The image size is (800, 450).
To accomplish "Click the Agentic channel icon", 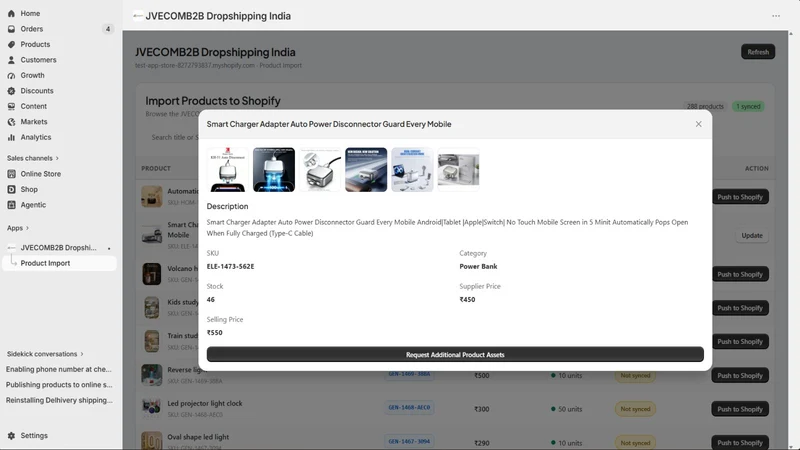I will pos(11,205).
